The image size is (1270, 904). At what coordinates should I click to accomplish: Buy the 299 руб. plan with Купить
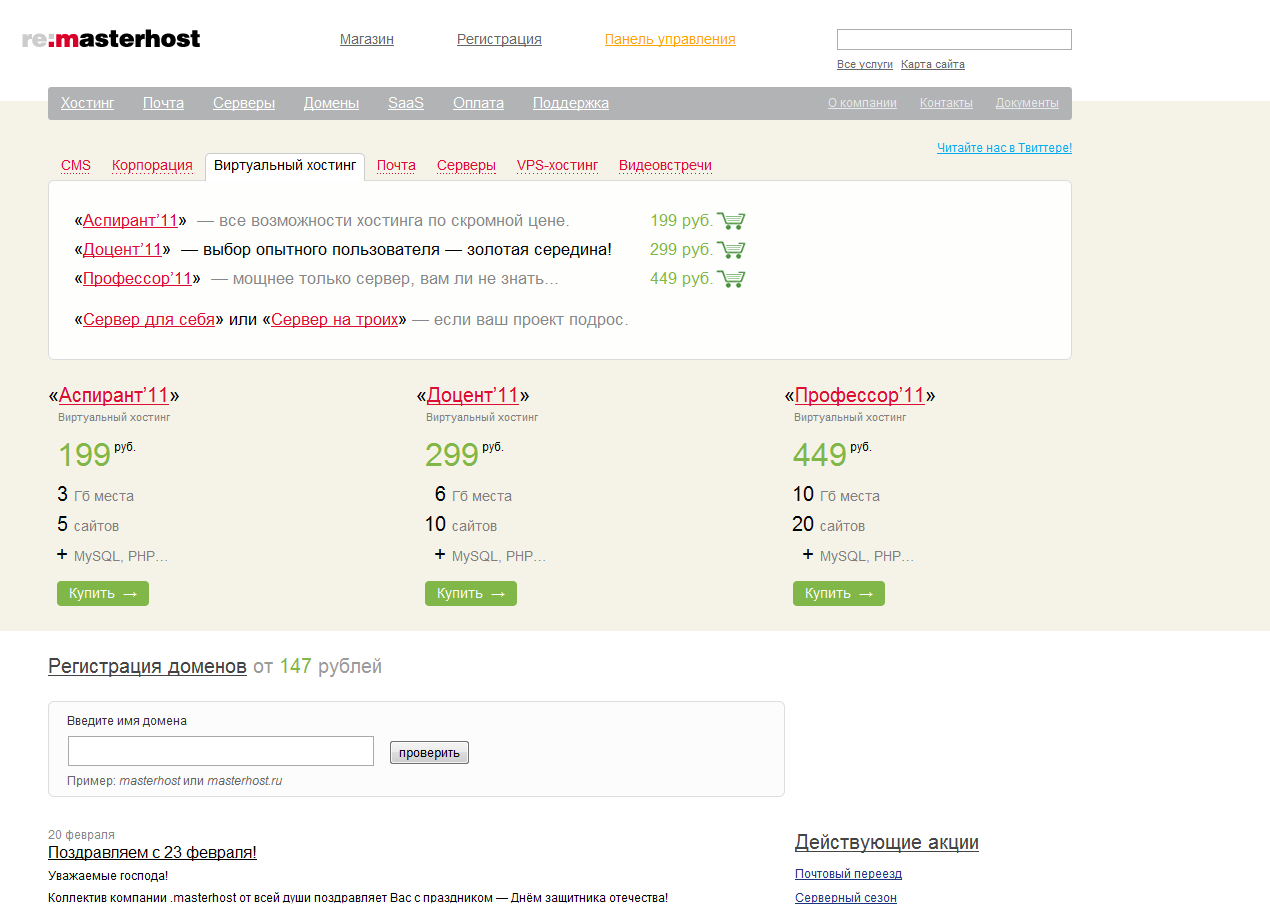point(471,593)
